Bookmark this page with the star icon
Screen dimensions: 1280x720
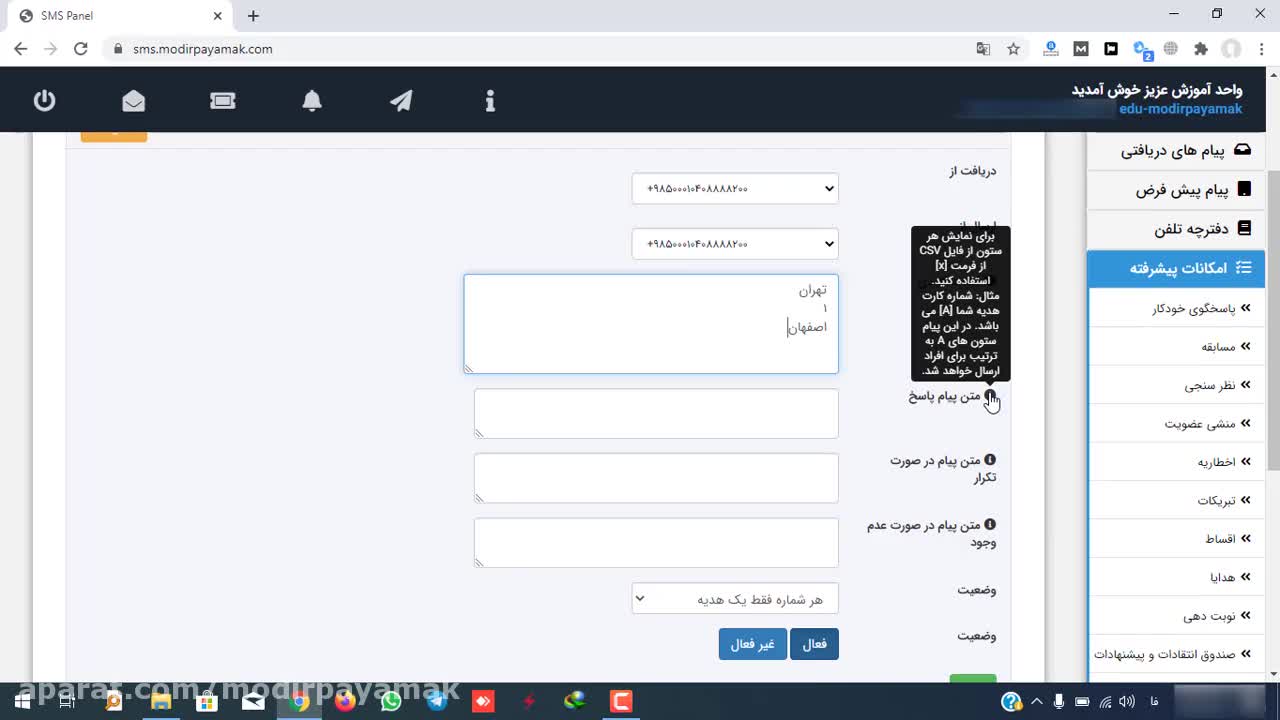tap(1014, 49)
